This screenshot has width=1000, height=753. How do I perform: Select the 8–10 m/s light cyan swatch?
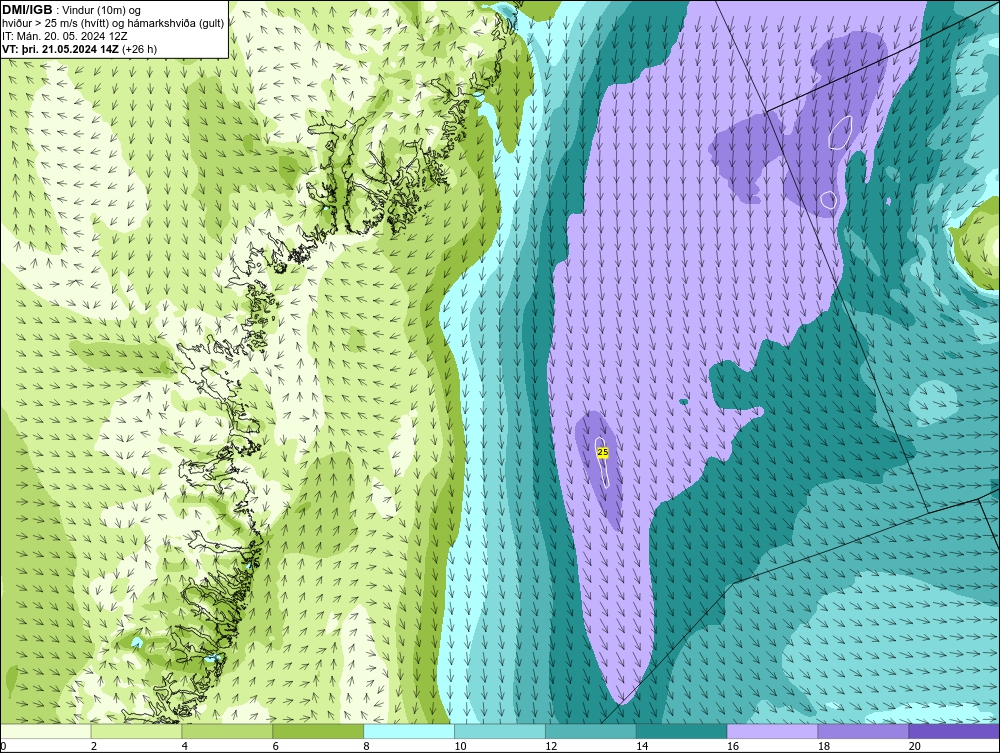(409, 731)
